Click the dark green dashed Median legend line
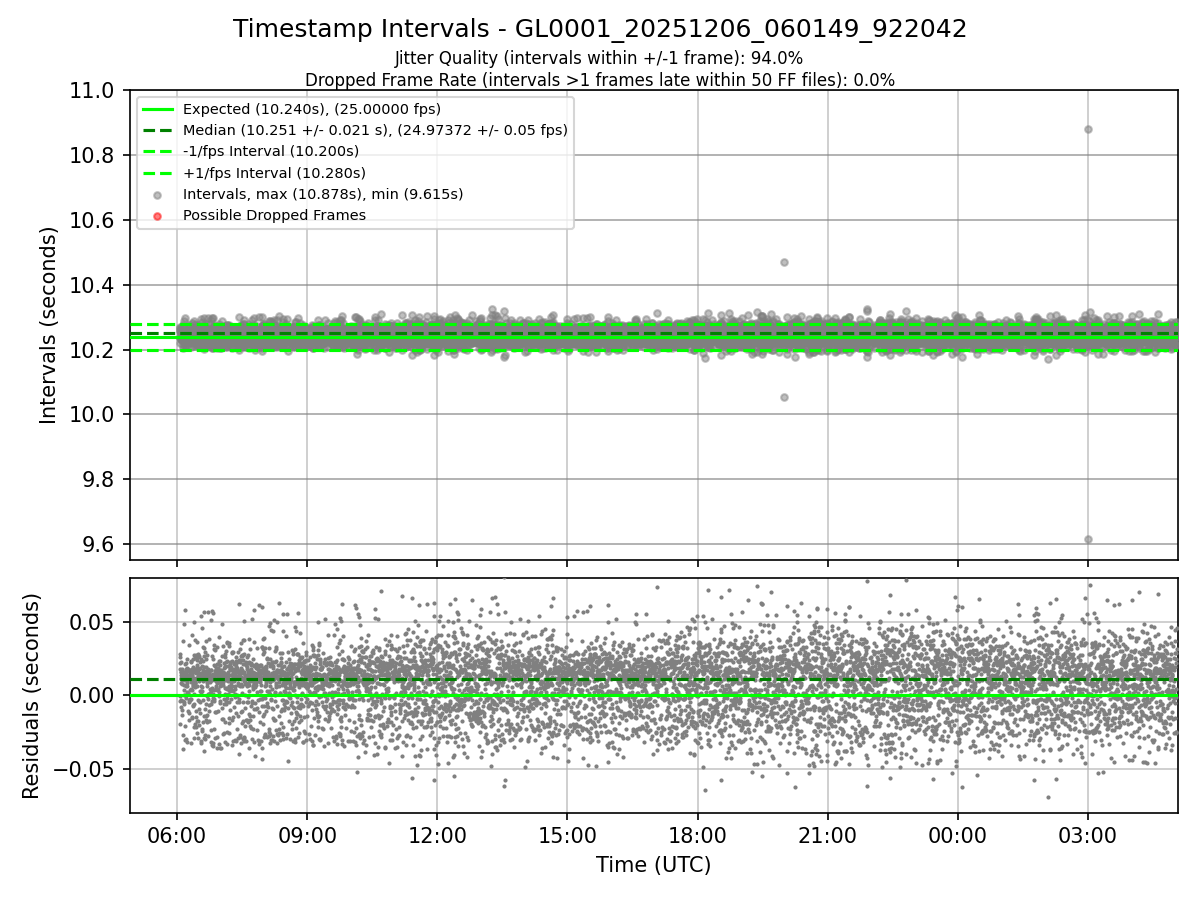Viewport: 1200px width, 900px height. 158,130
